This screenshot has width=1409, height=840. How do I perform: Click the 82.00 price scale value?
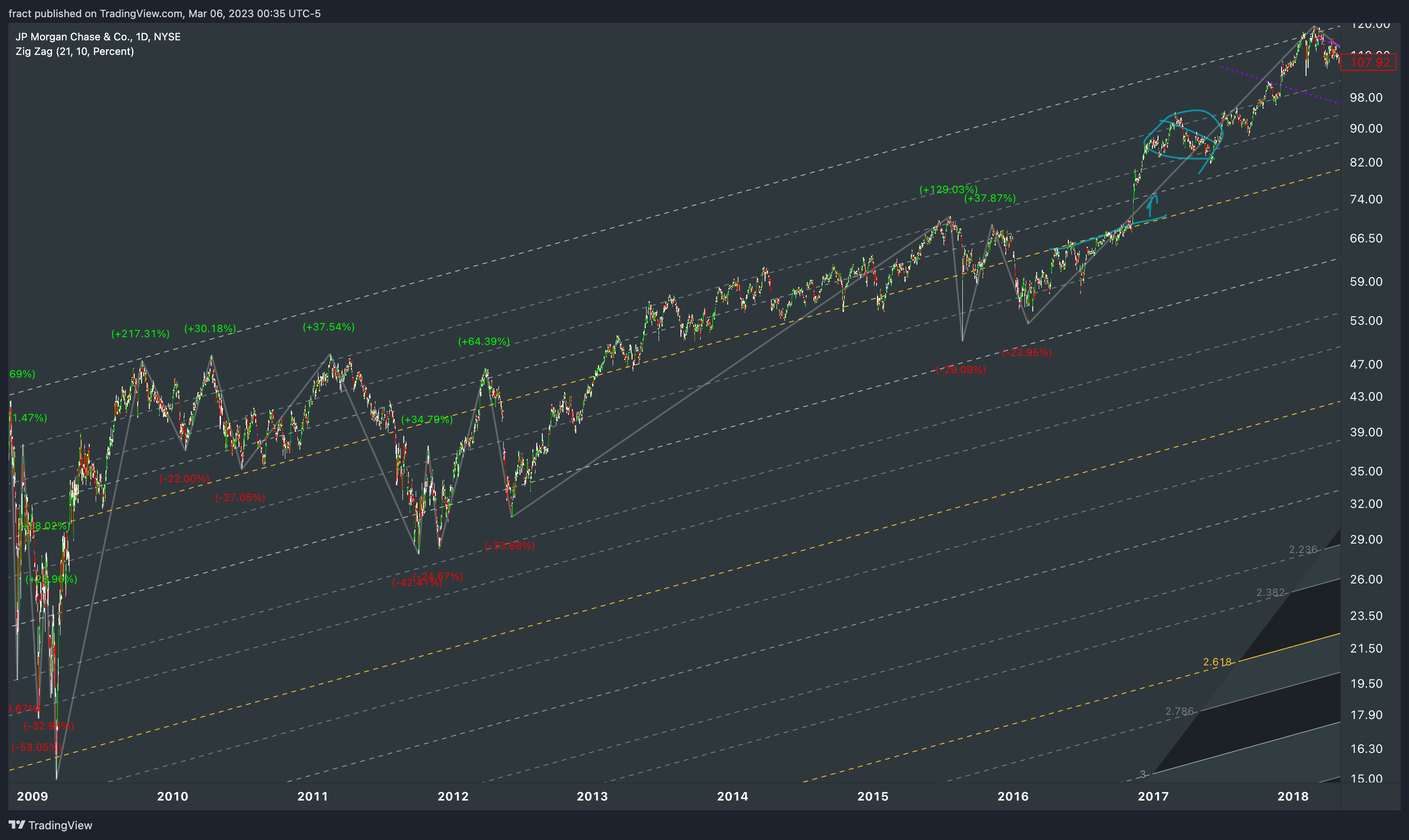1366,163
